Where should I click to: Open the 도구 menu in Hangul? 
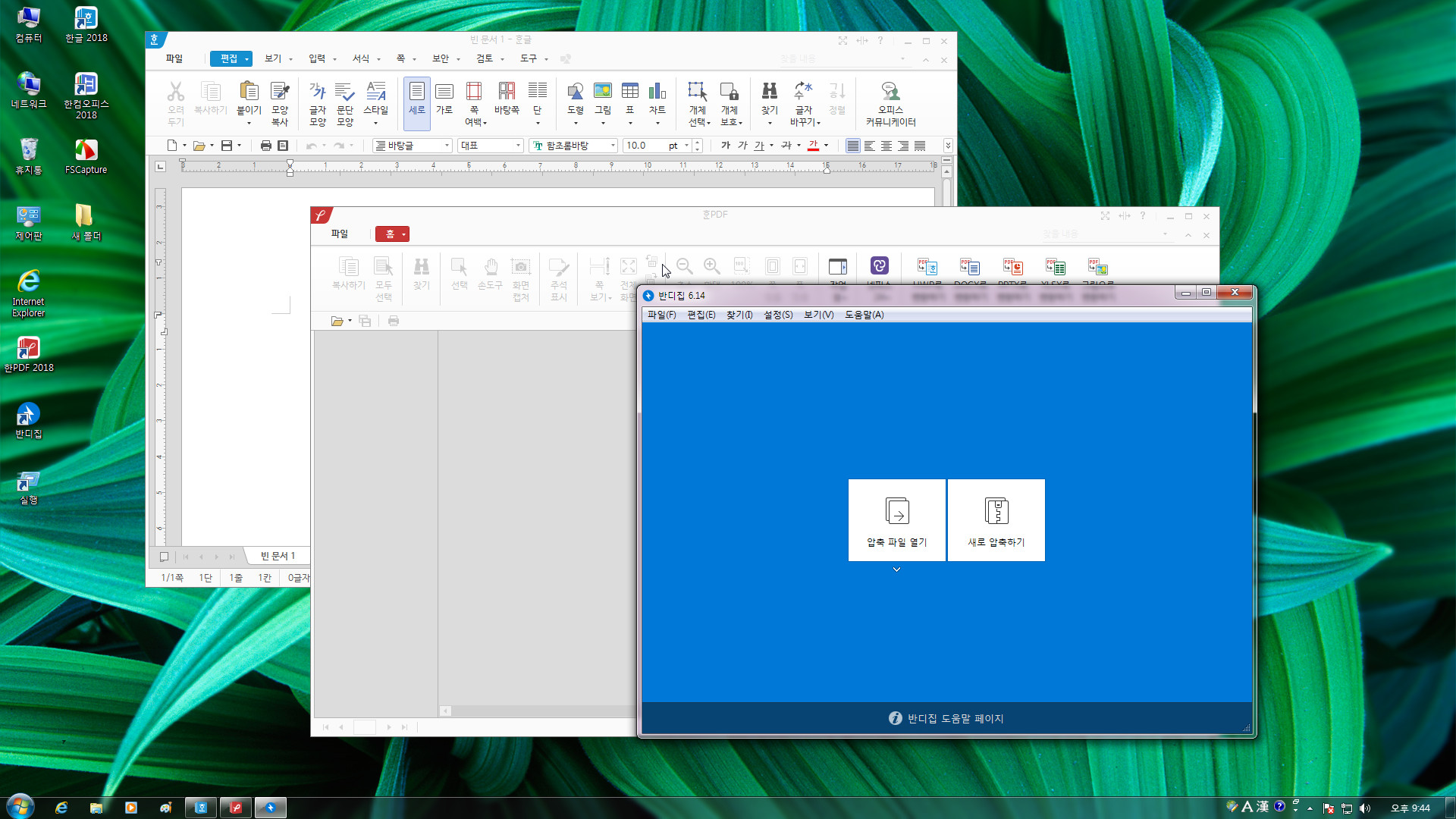point(529,58)
